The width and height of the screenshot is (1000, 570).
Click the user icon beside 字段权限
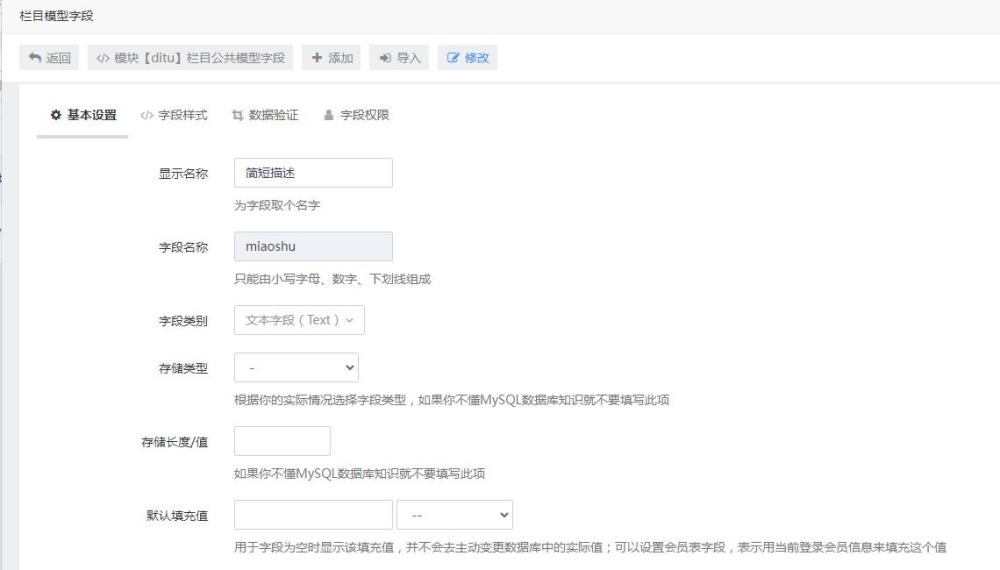(x=328, y=115)
